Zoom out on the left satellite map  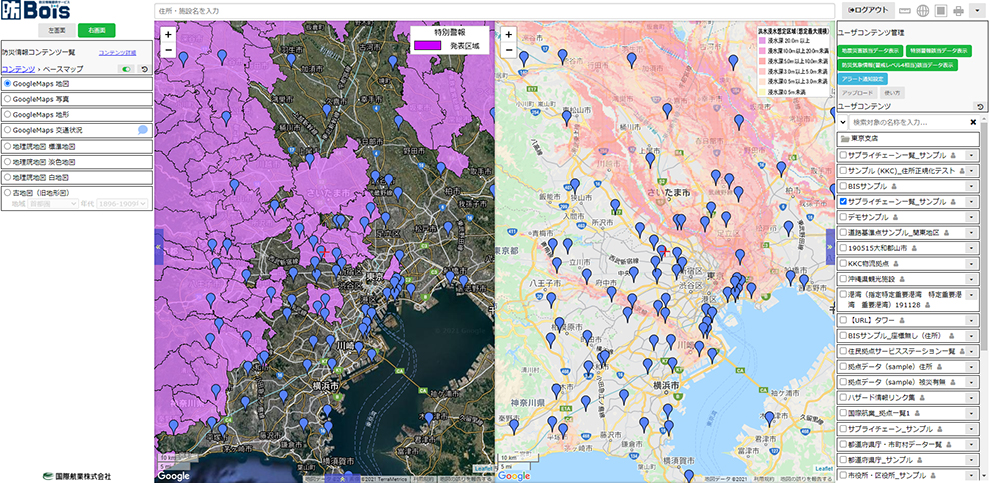(168, 51)
